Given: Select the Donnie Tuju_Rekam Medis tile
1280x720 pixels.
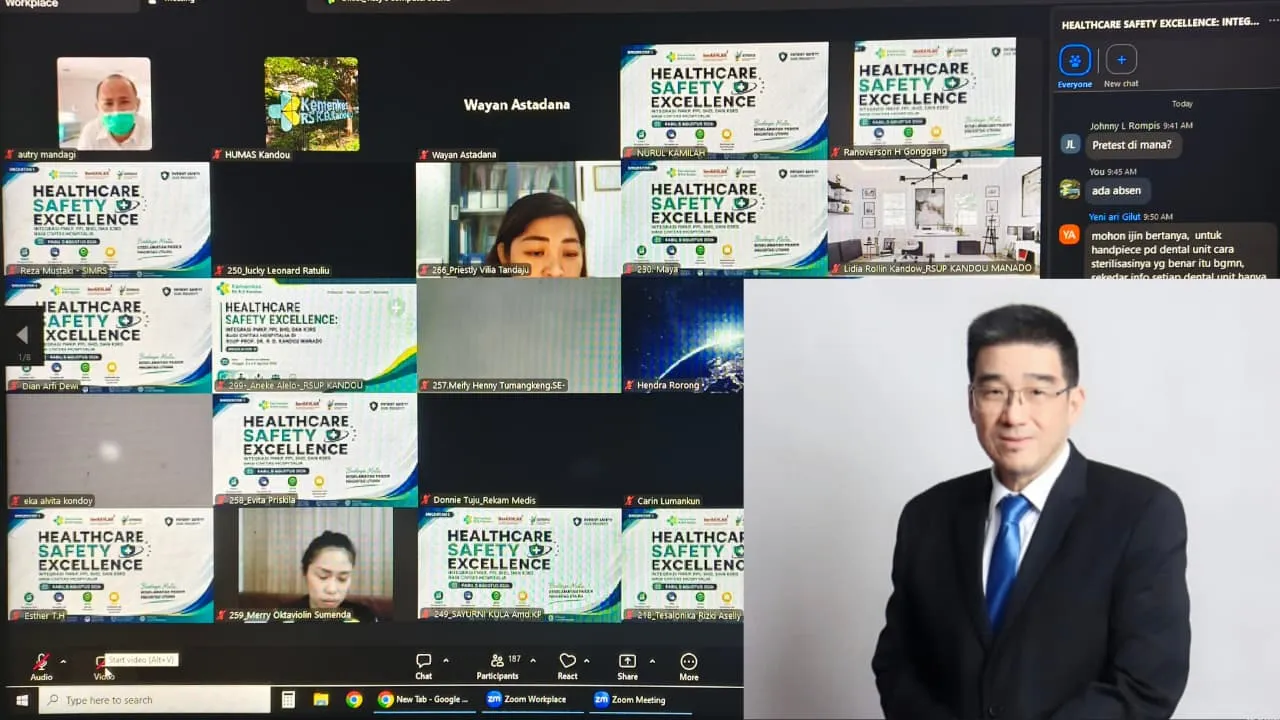Looking at the screenshot, I should [x=518, y=451].
